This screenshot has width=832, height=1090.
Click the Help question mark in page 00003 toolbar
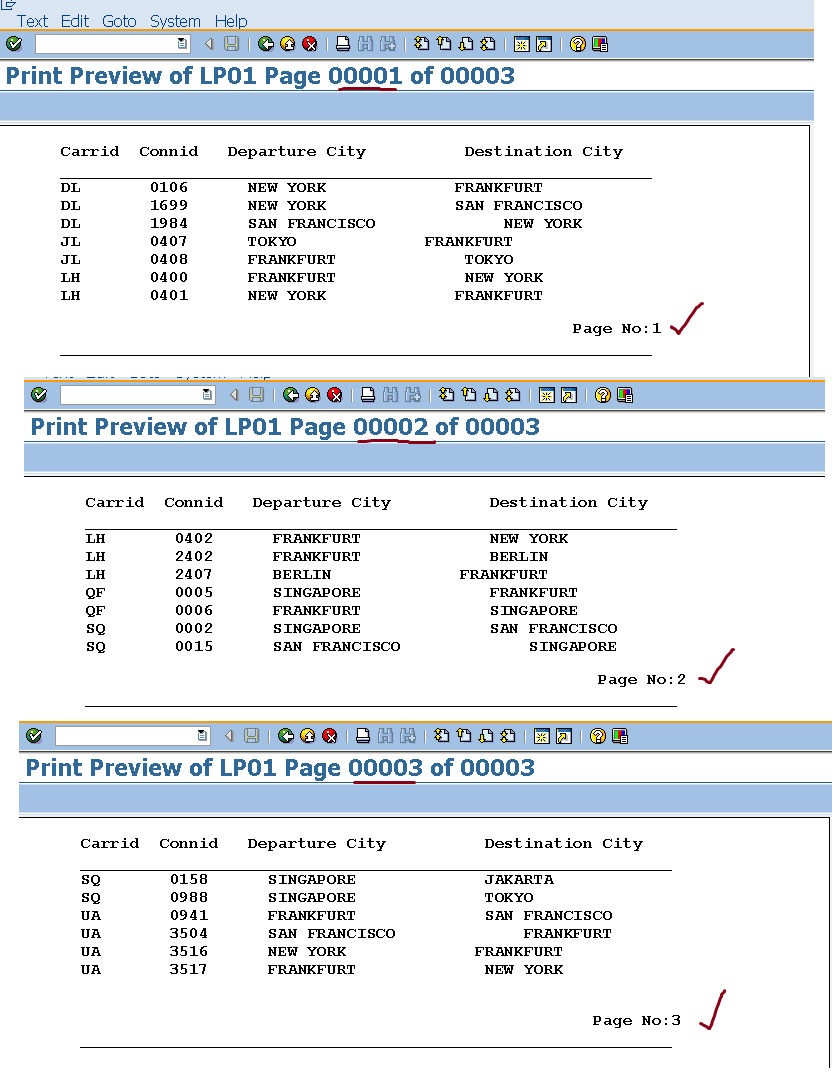[597, 736]
